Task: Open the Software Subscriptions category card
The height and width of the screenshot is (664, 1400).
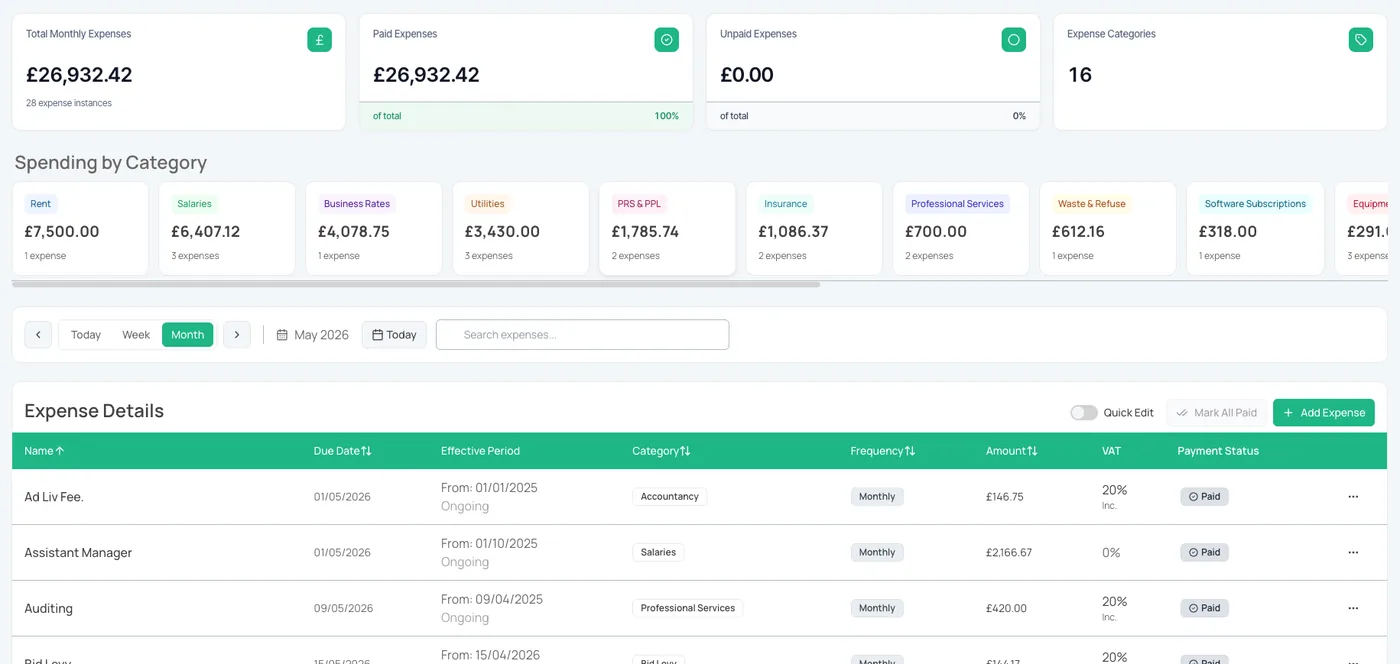Action: (1255, 229)
